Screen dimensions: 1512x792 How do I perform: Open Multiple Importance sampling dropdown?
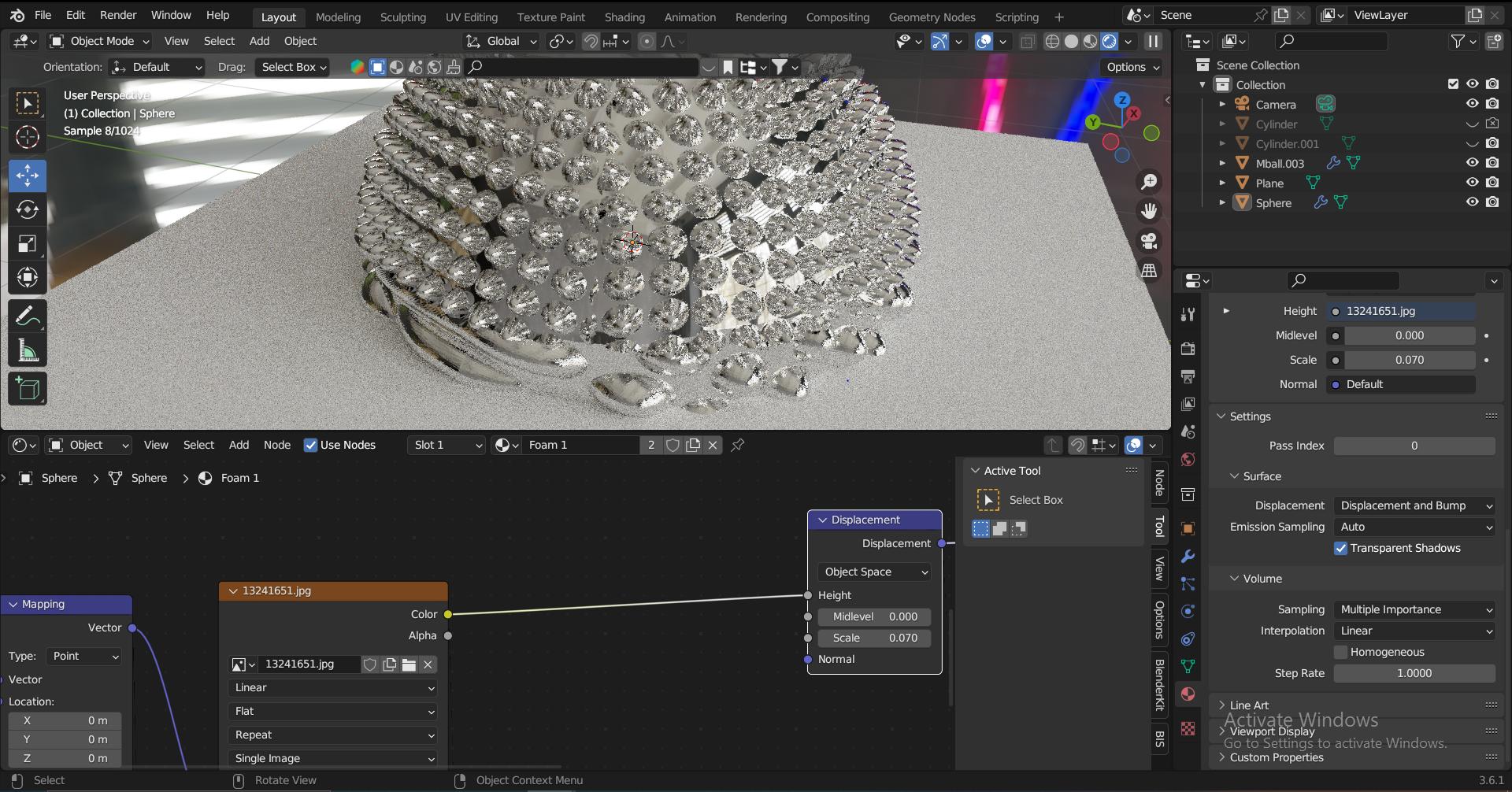(x=1414, y=609)
